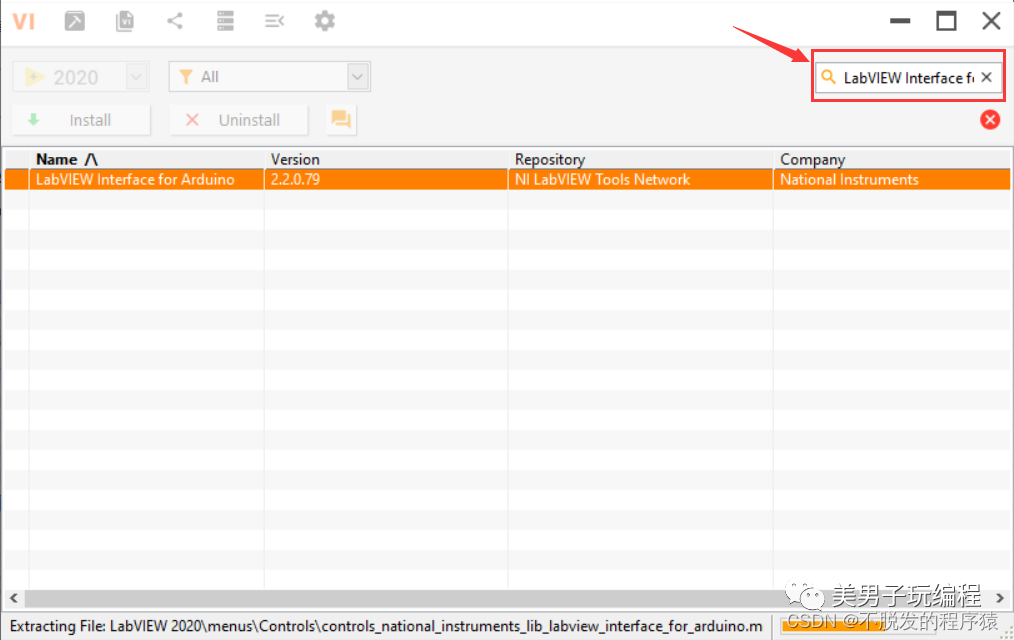The height and width of the screenshot is (640, 1014).
Task: Minimize the VIPM window
Action: 900,21
